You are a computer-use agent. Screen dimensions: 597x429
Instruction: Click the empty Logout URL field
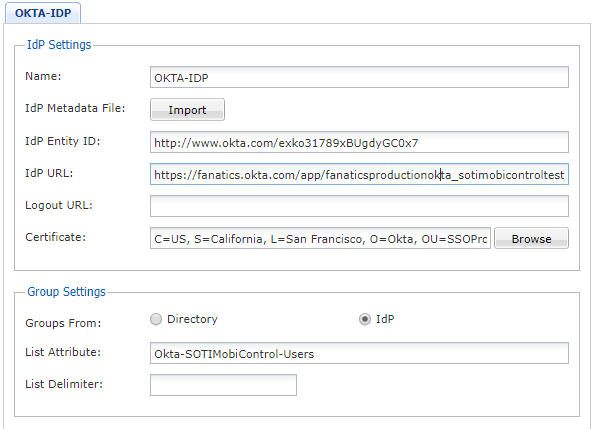click(x=359, y=206)
